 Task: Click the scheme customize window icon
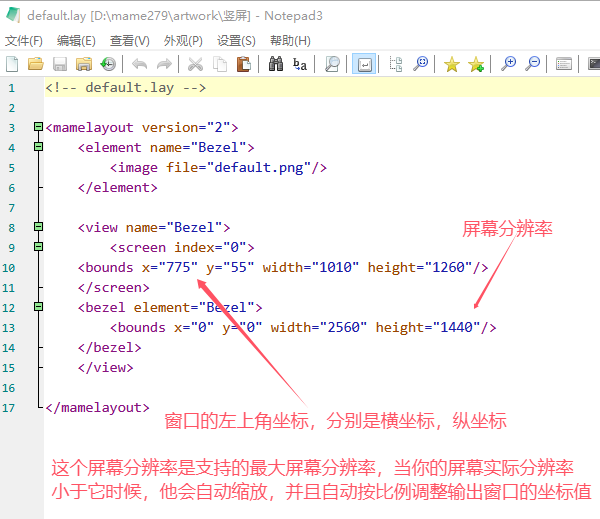pos(564,64)
